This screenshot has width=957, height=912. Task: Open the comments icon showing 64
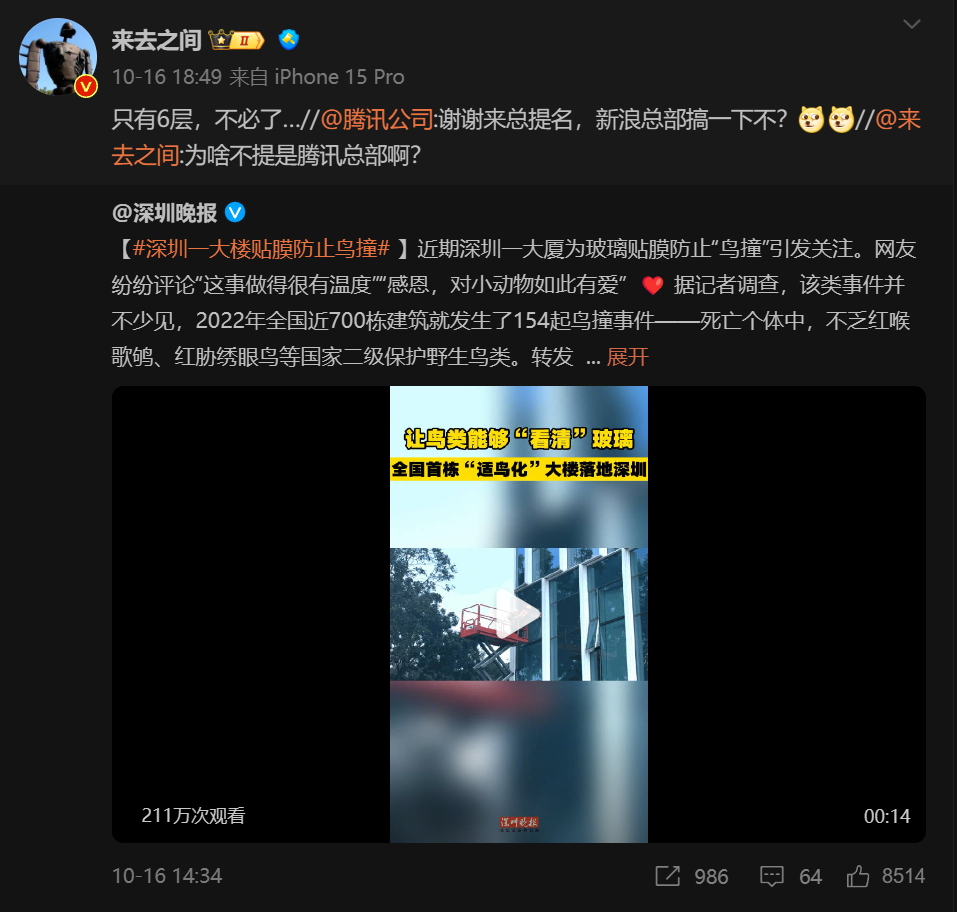pyautogui.click(x=771, y=876)
